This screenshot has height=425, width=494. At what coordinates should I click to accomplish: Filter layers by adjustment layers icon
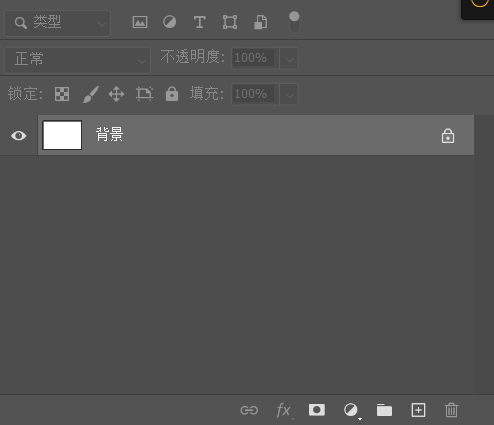[169, 22]
